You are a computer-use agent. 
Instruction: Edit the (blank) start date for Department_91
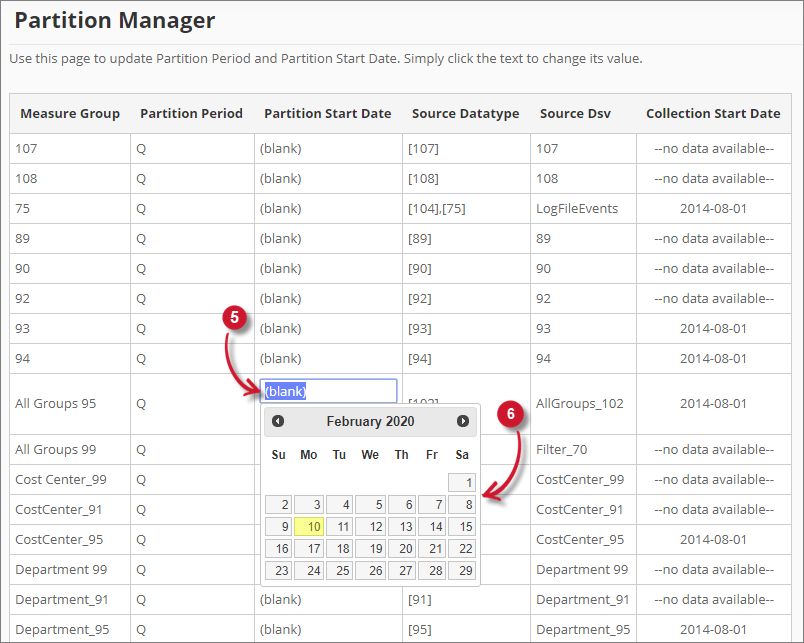(280, 599)
